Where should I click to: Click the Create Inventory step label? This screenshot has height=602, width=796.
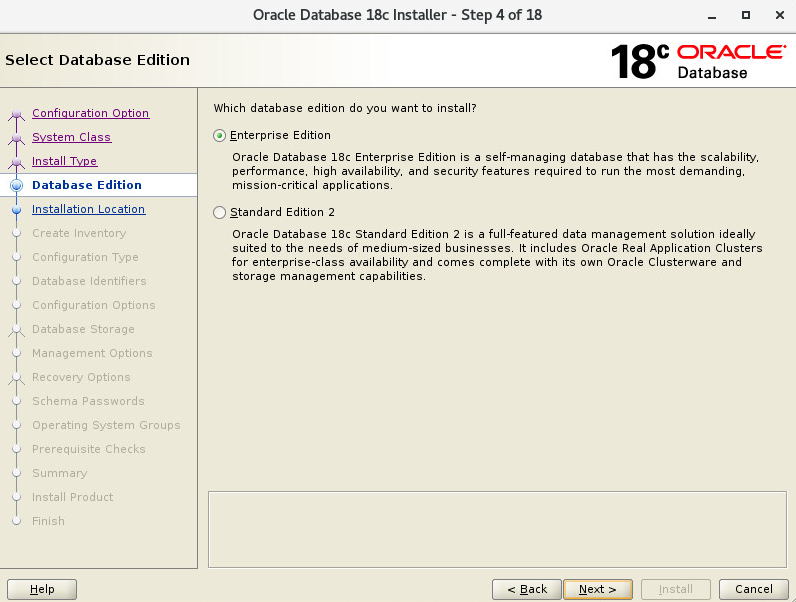click(79, 233)
